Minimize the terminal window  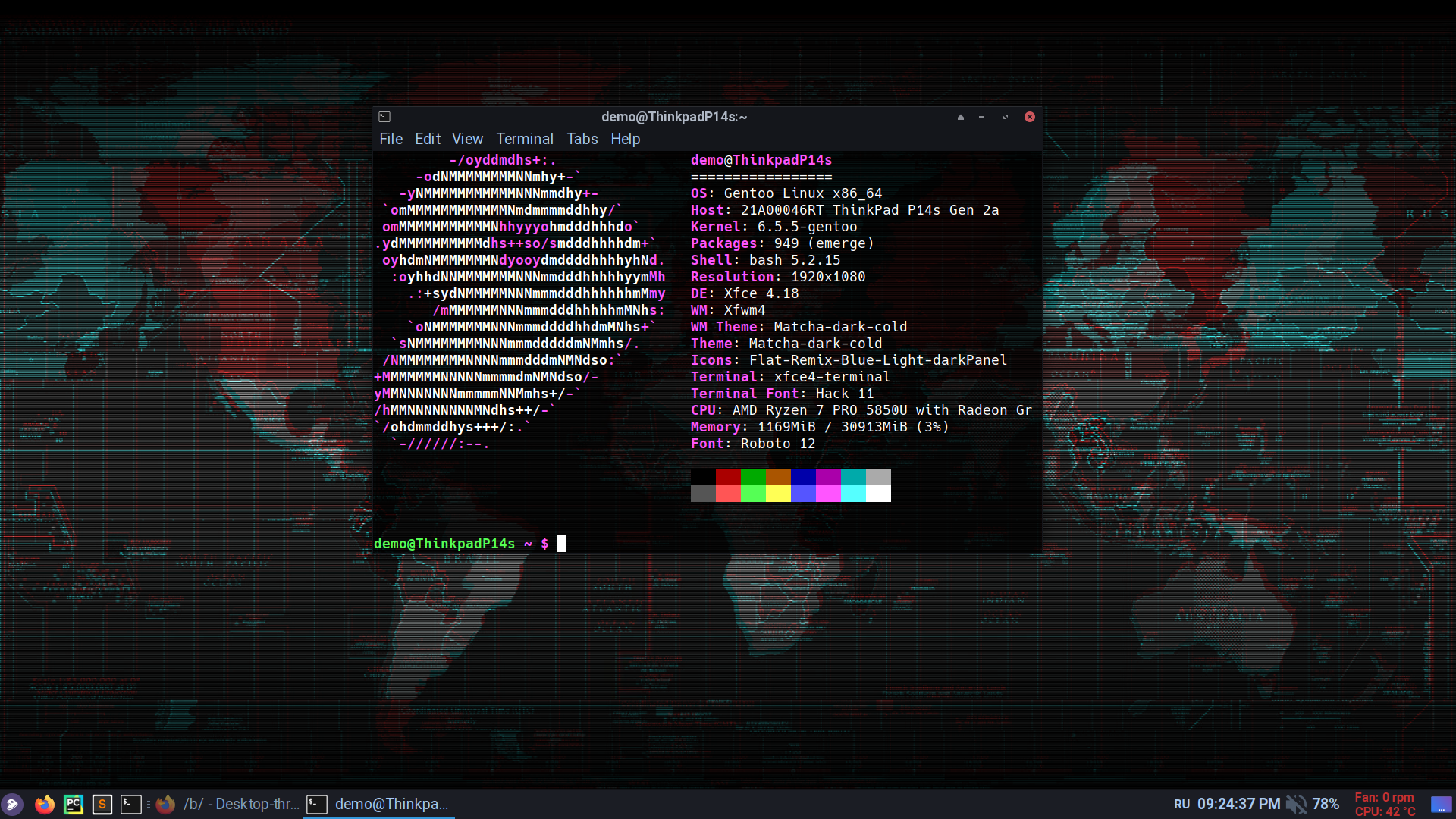click(x=981, y=117)
